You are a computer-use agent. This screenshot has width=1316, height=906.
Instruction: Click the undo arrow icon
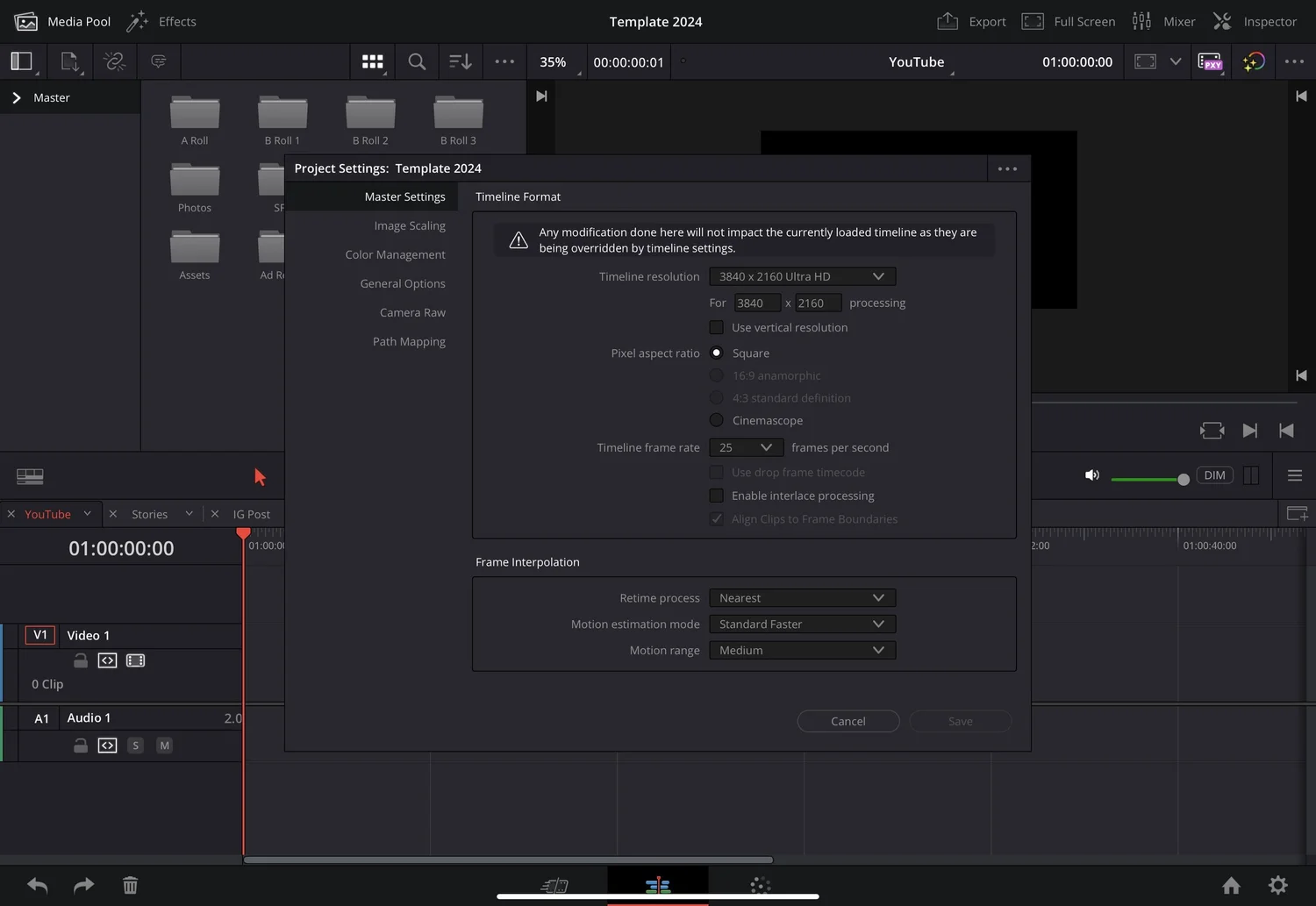pos(36,885)
